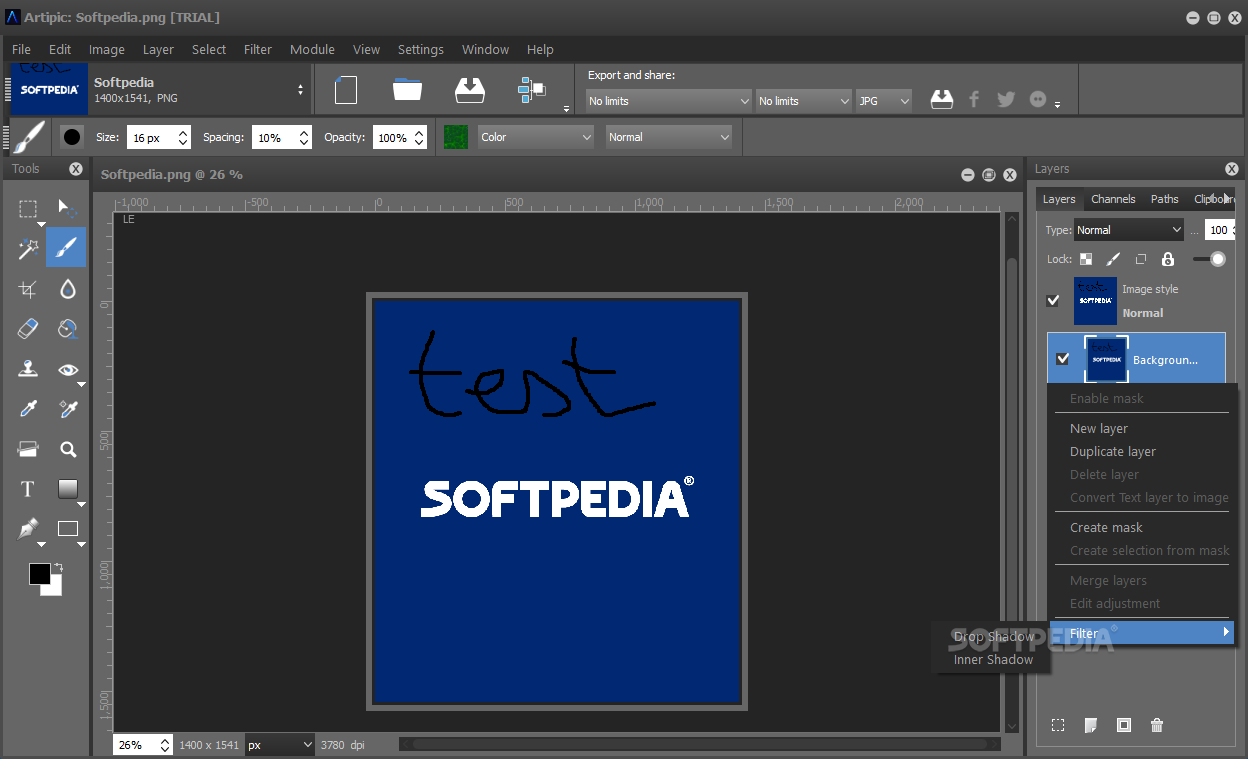Swap foreground and background colors
The image size is (1248, 759).
coord(57,567)
